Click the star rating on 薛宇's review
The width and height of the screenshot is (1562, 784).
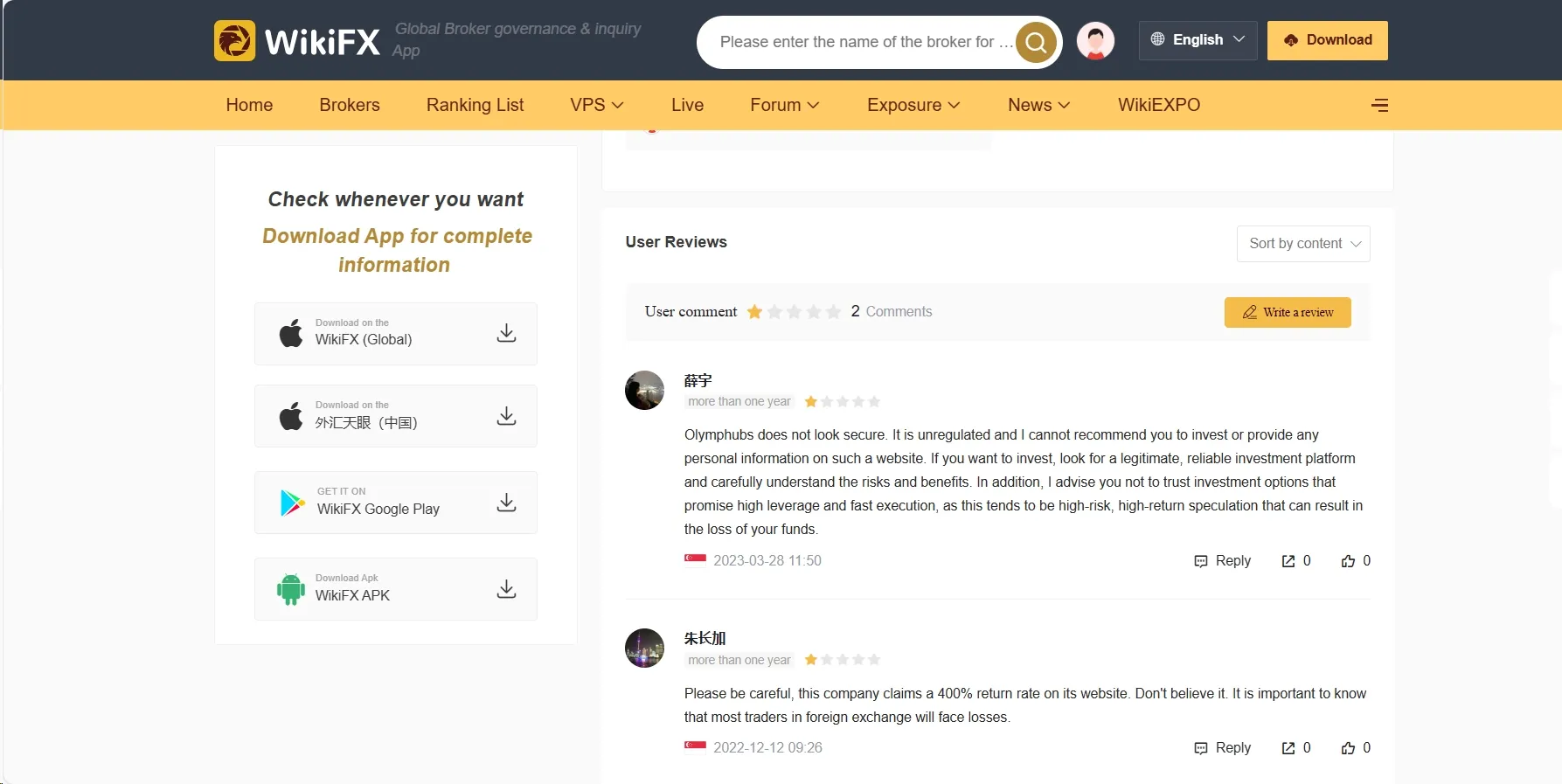pos(843,402)
